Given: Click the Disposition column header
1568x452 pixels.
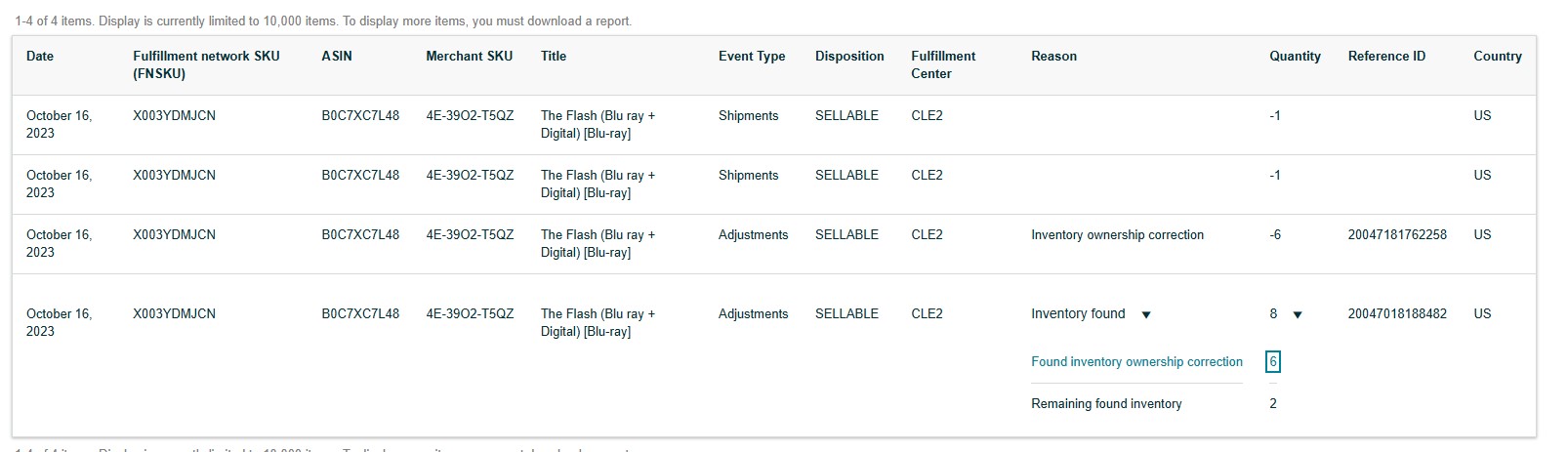Looking at the screenshot, I should [x=849, y=56].
